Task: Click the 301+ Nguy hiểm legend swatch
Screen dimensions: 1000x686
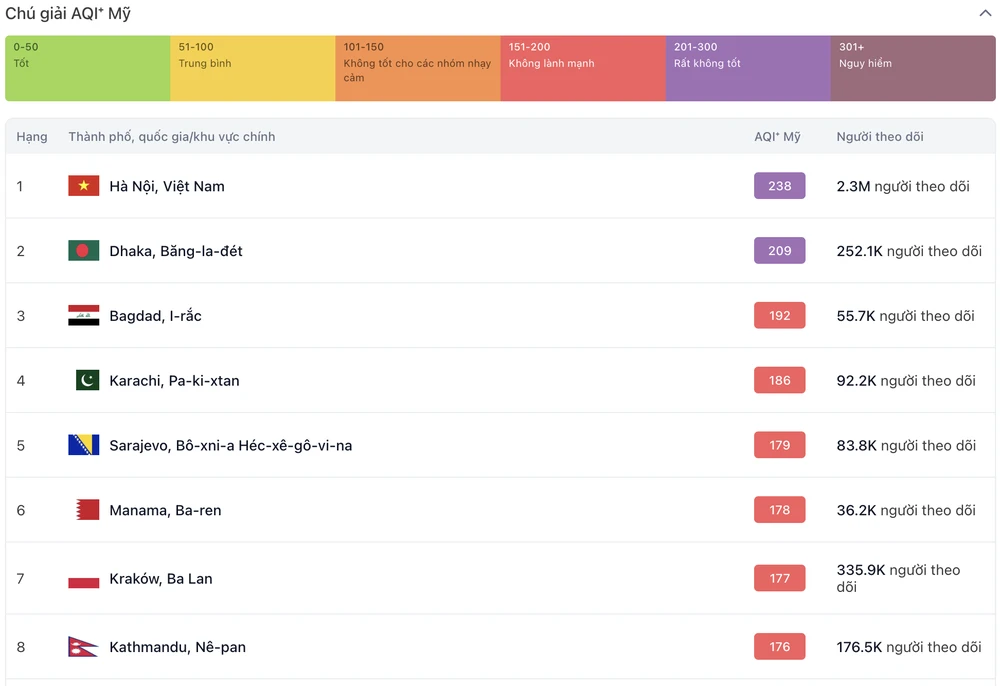Action: [913, 68]
